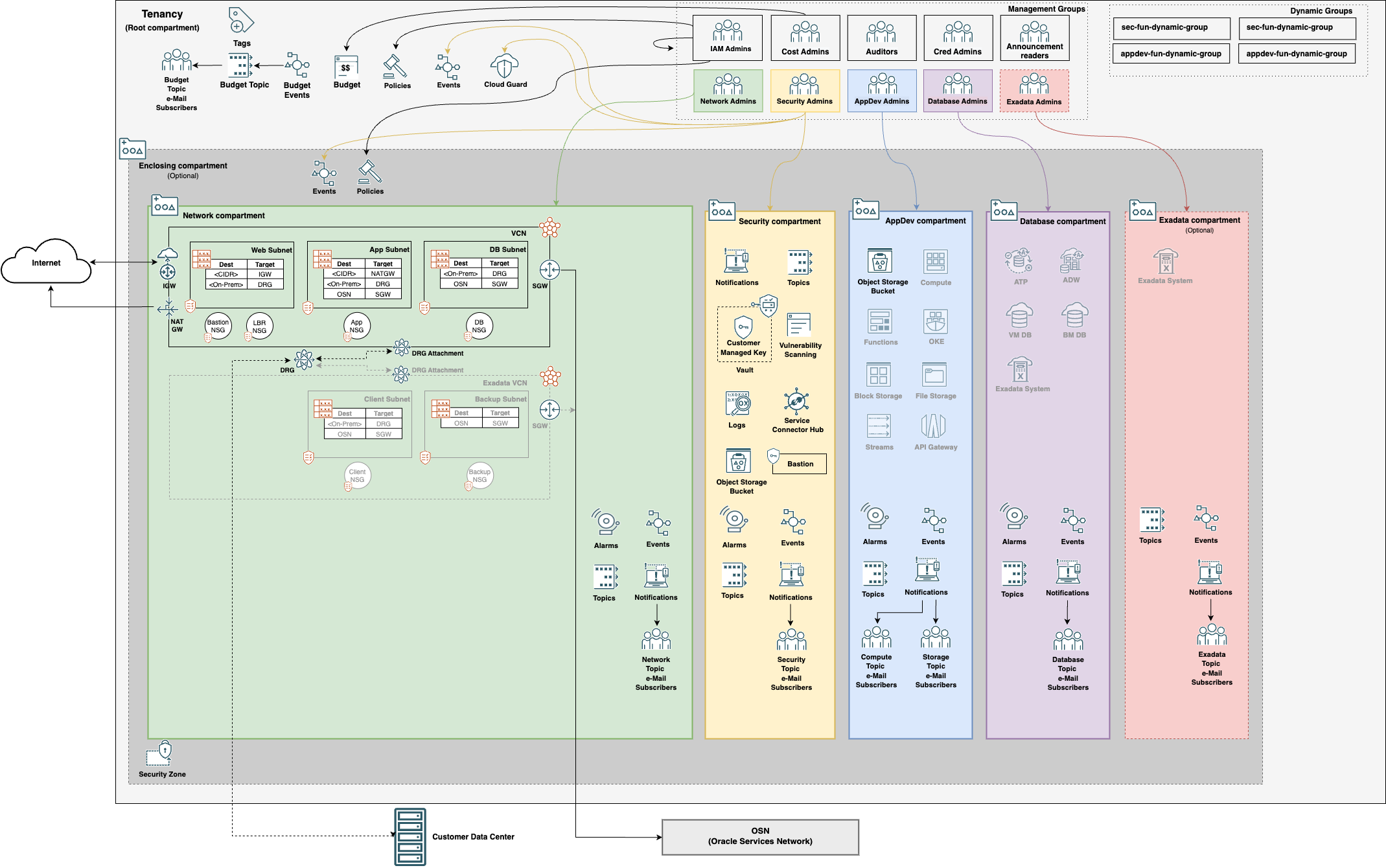The height and width of the screenshot is (868, 1386).
Task: Click the Service Connector Hub icon
Action: click(796, 401)
